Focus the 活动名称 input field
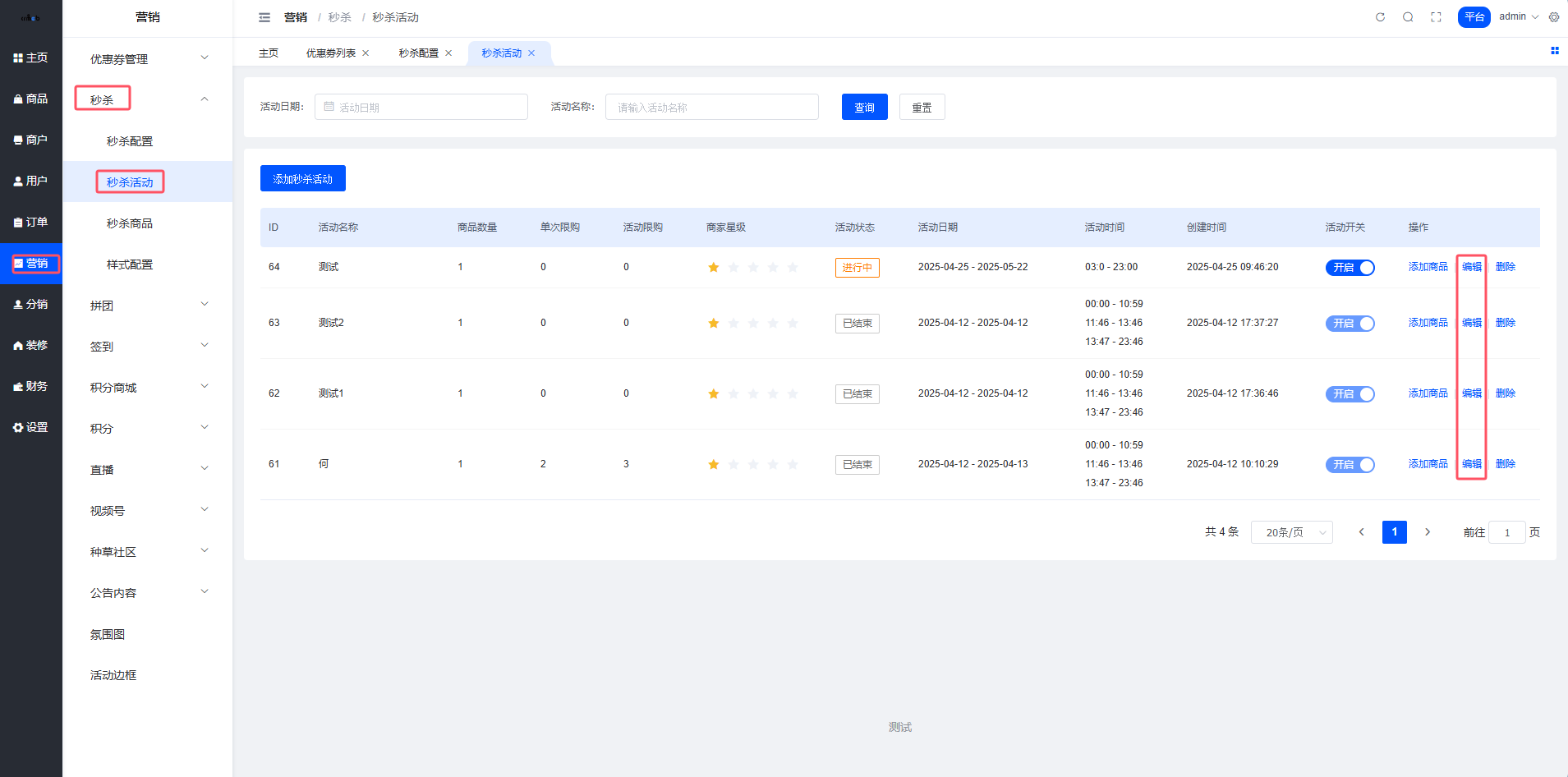The height and width of the screenshot is (777, 1568). click(711, 108)
